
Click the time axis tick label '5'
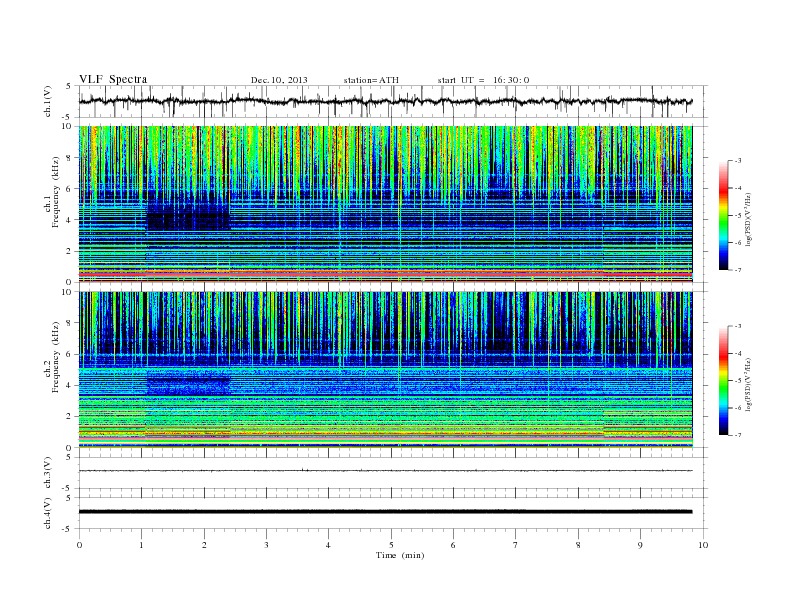click(391, 545)
